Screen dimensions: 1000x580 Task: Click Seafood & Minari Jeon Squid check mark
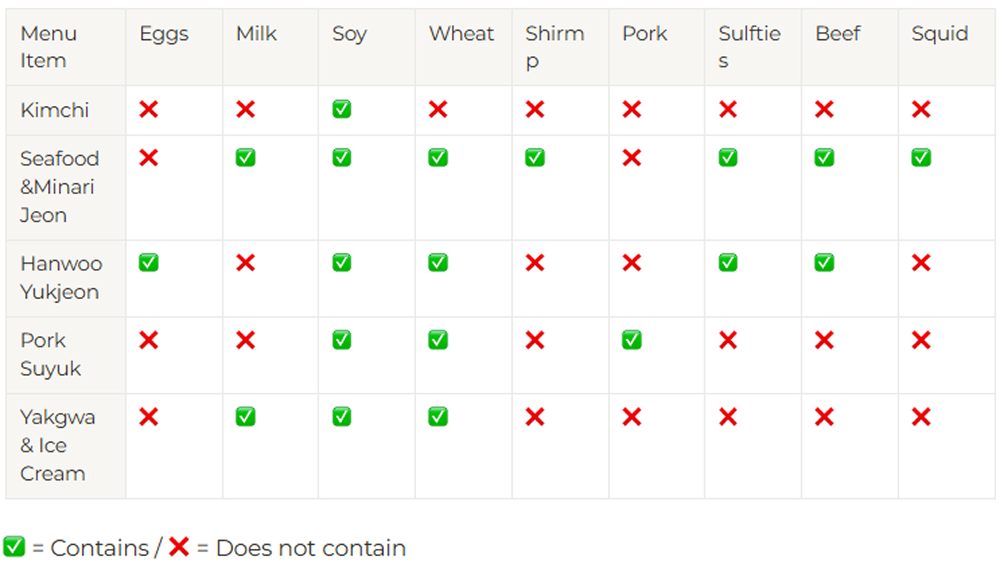tap(921, 158)
